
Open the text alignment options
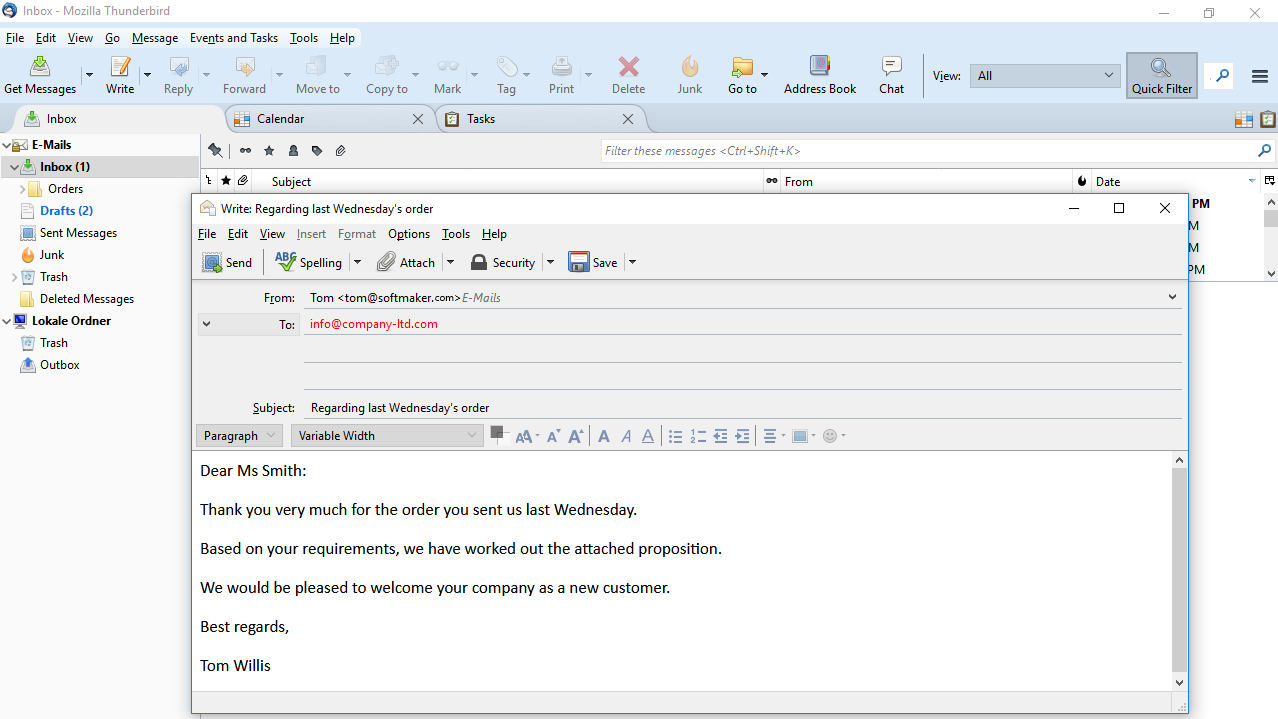point(774,436)
